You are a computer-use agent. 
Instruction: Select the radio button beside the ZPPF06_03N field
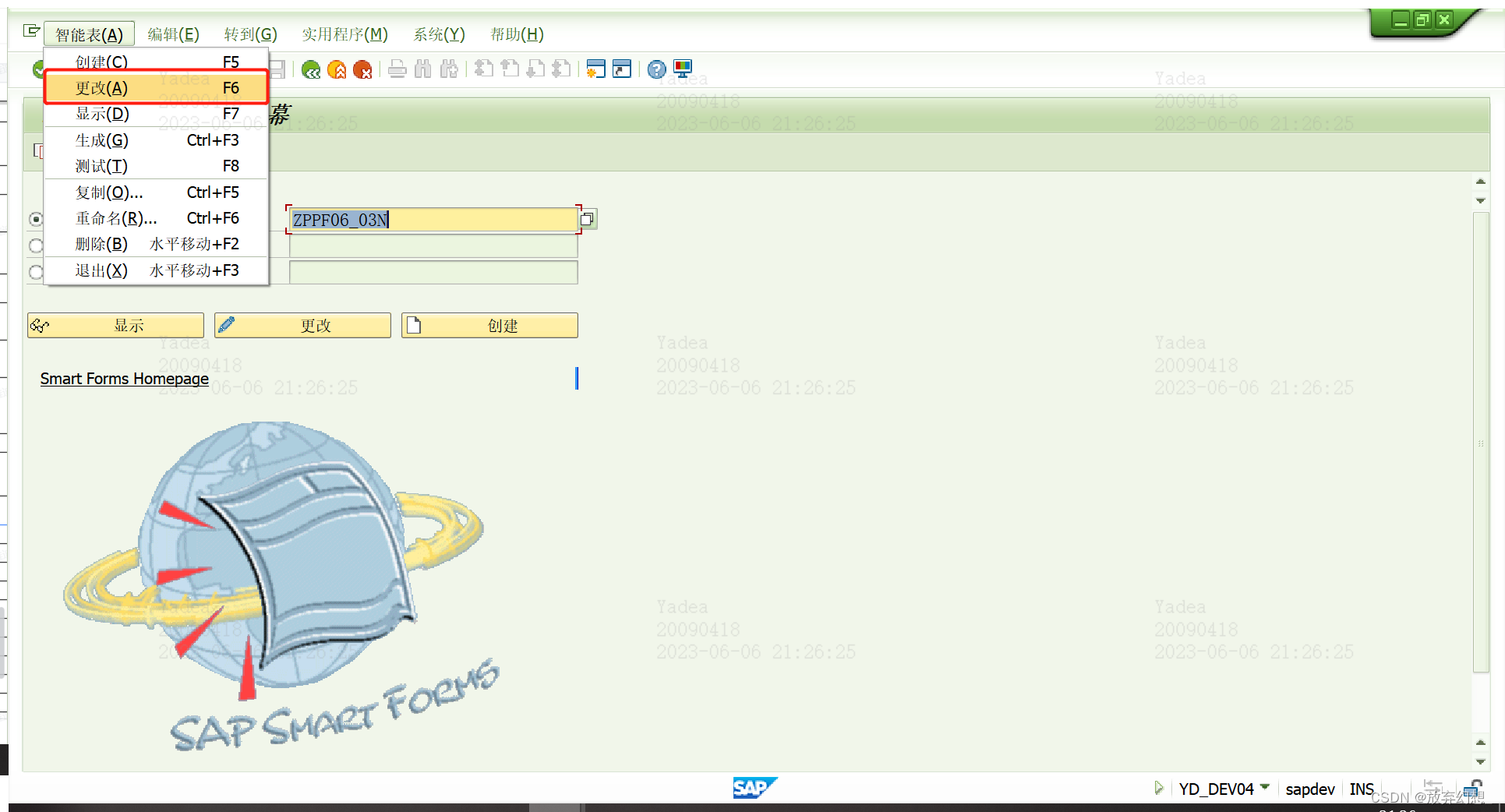click(36, 220)
